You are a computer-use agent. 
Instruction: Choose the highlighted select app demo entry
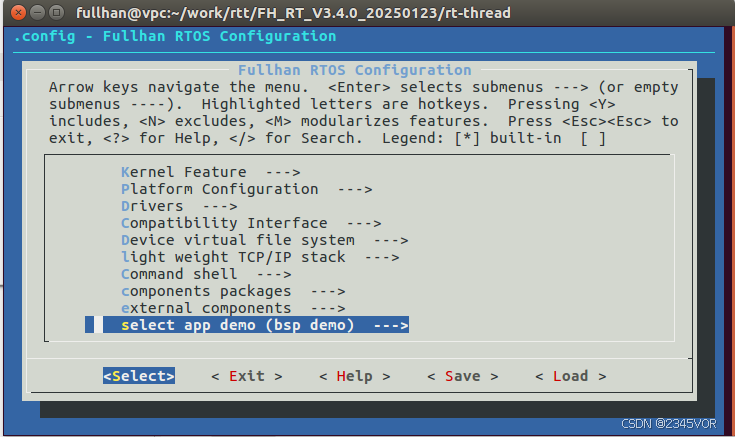click(x=247, y=325)
